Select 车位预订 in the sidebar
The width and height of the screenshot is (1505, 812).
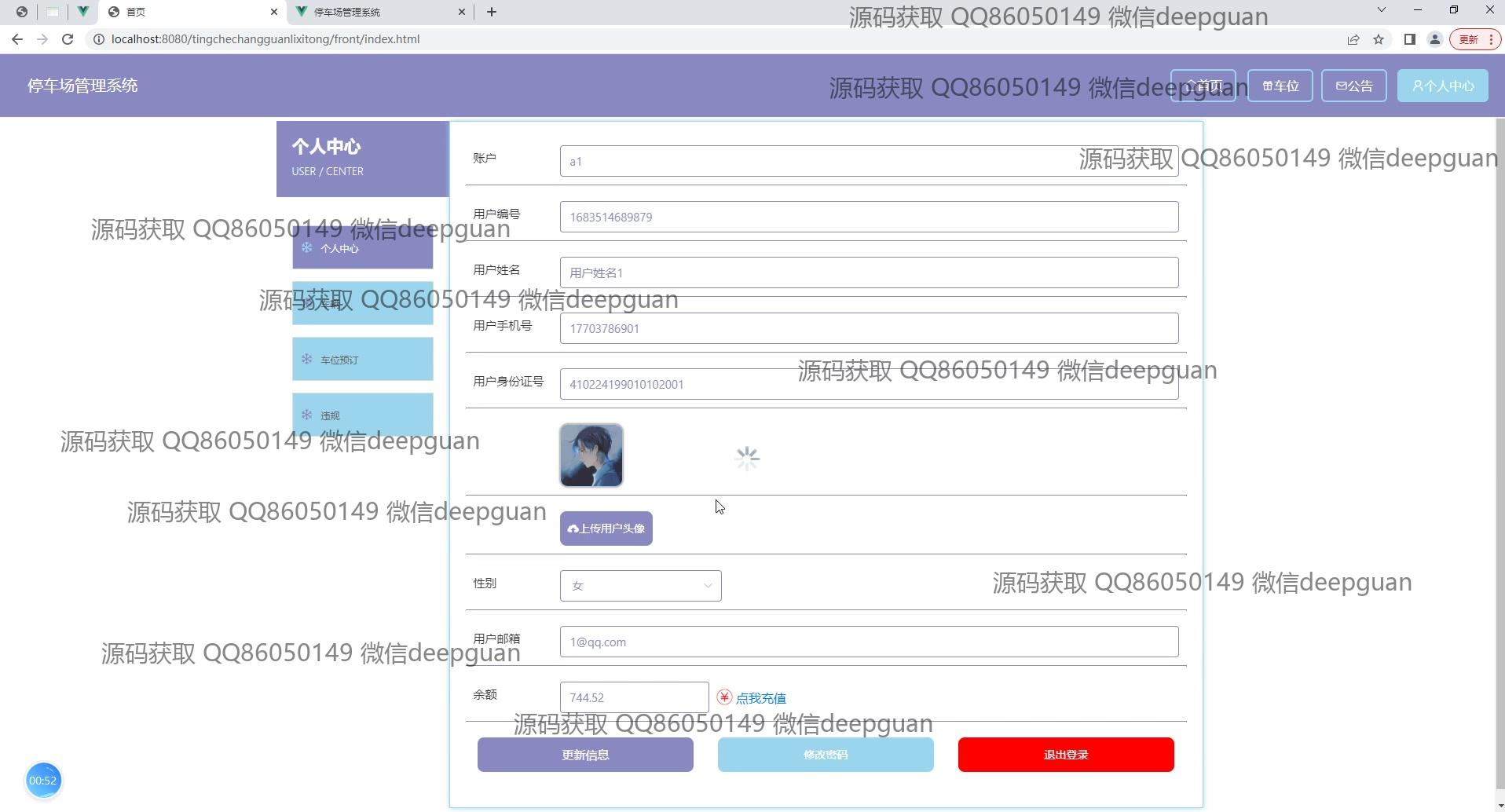pyautogui.click(x=362, y=360)
